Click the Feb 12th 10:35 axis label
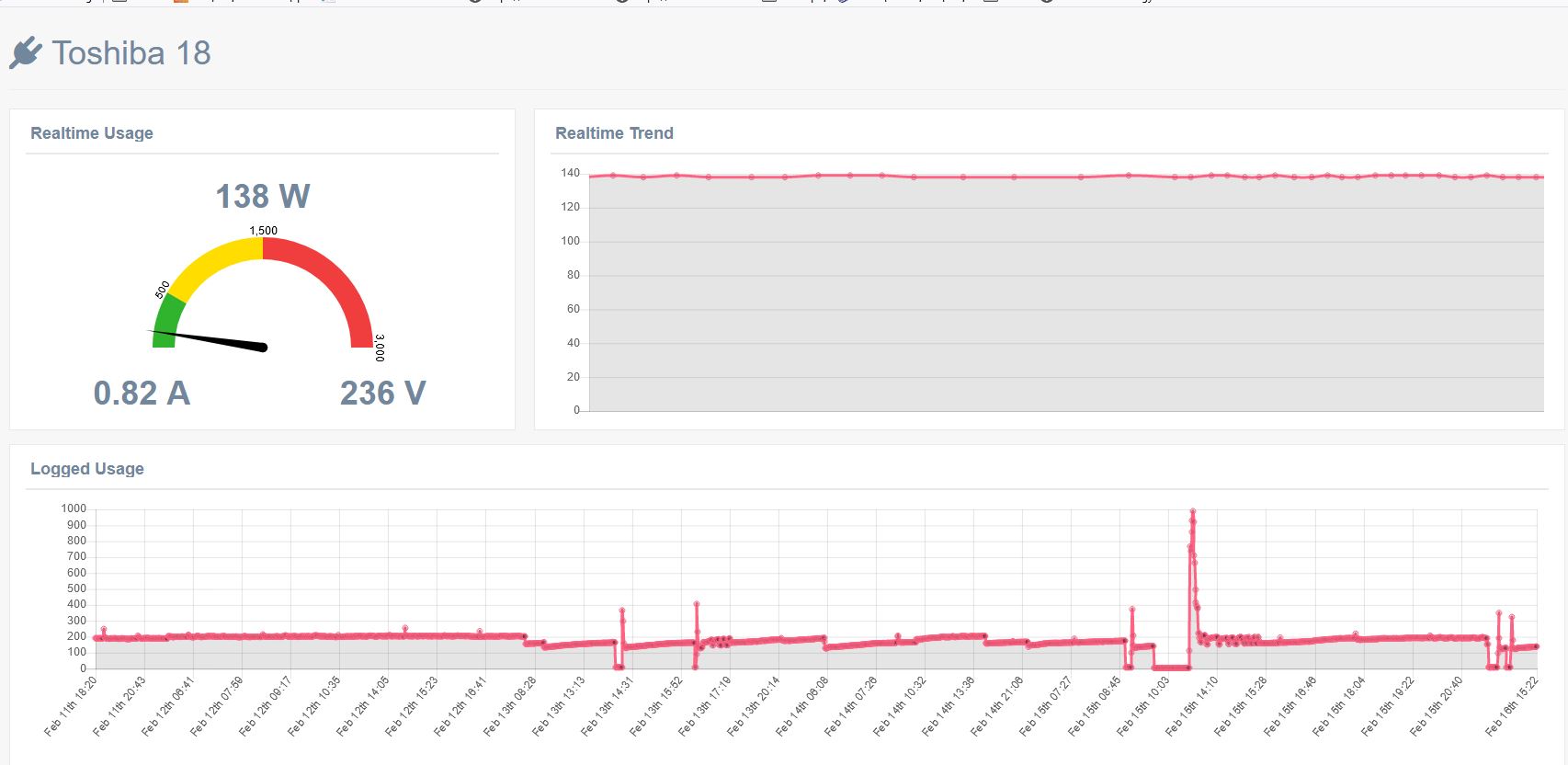Screen dimensions: 1568x765 pos(314,706)
